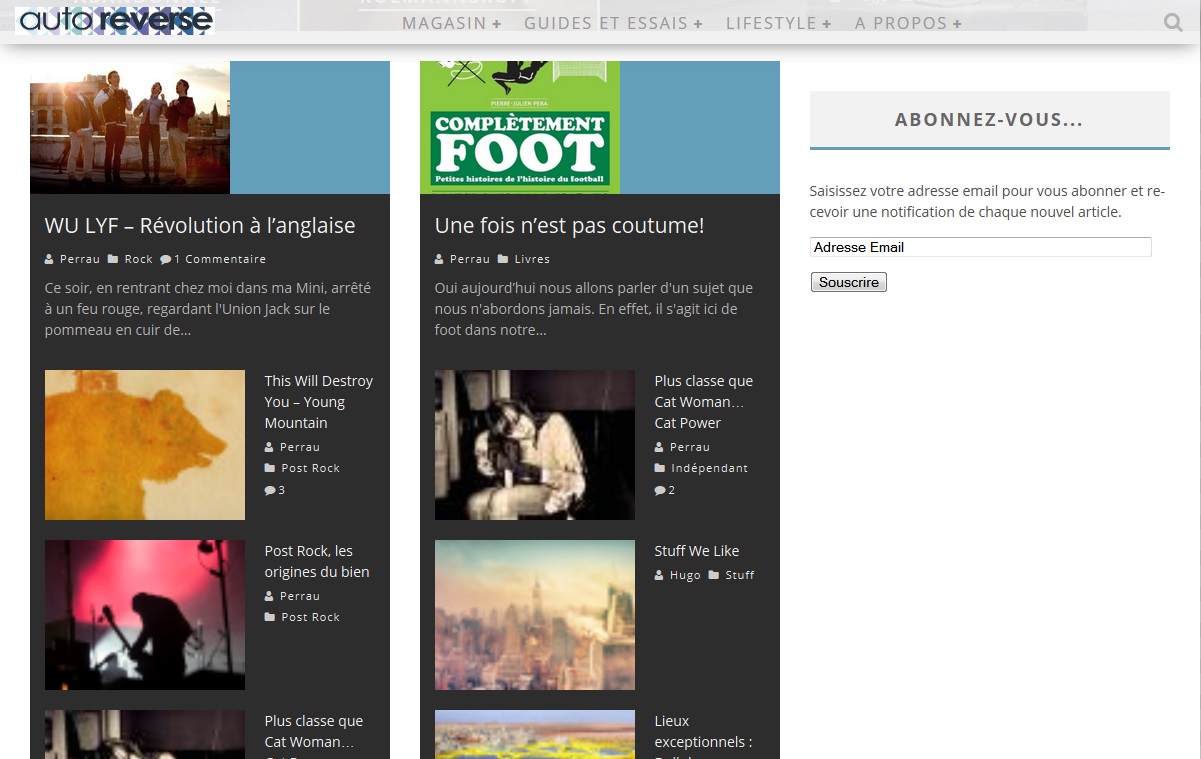Viewport: 1201px width, 759px height.
Task: Open article WU LYF – Révolution à l'anglaise
Action: 200,226
